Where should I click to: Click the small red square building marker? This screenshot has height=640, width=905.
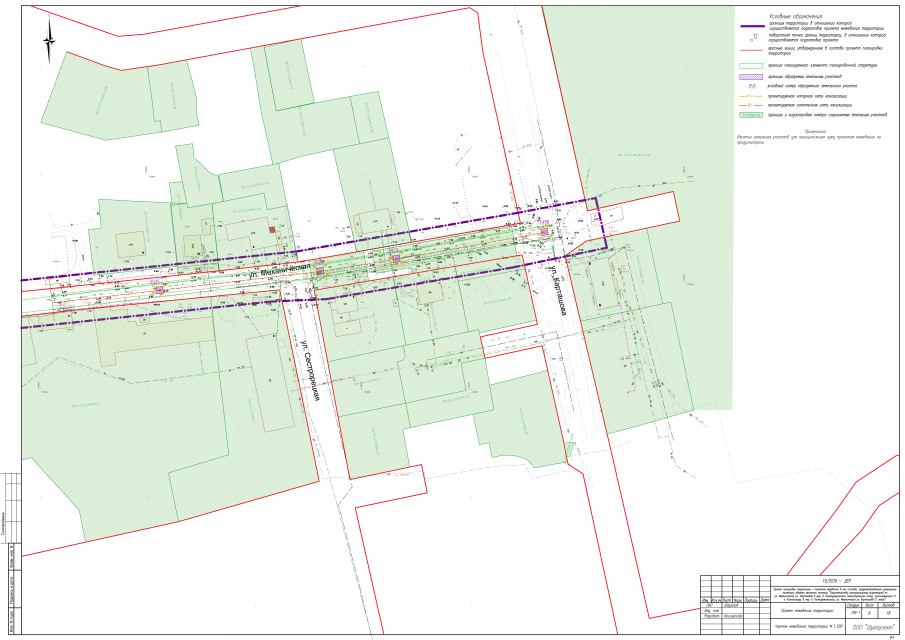[x=273, y=230]
